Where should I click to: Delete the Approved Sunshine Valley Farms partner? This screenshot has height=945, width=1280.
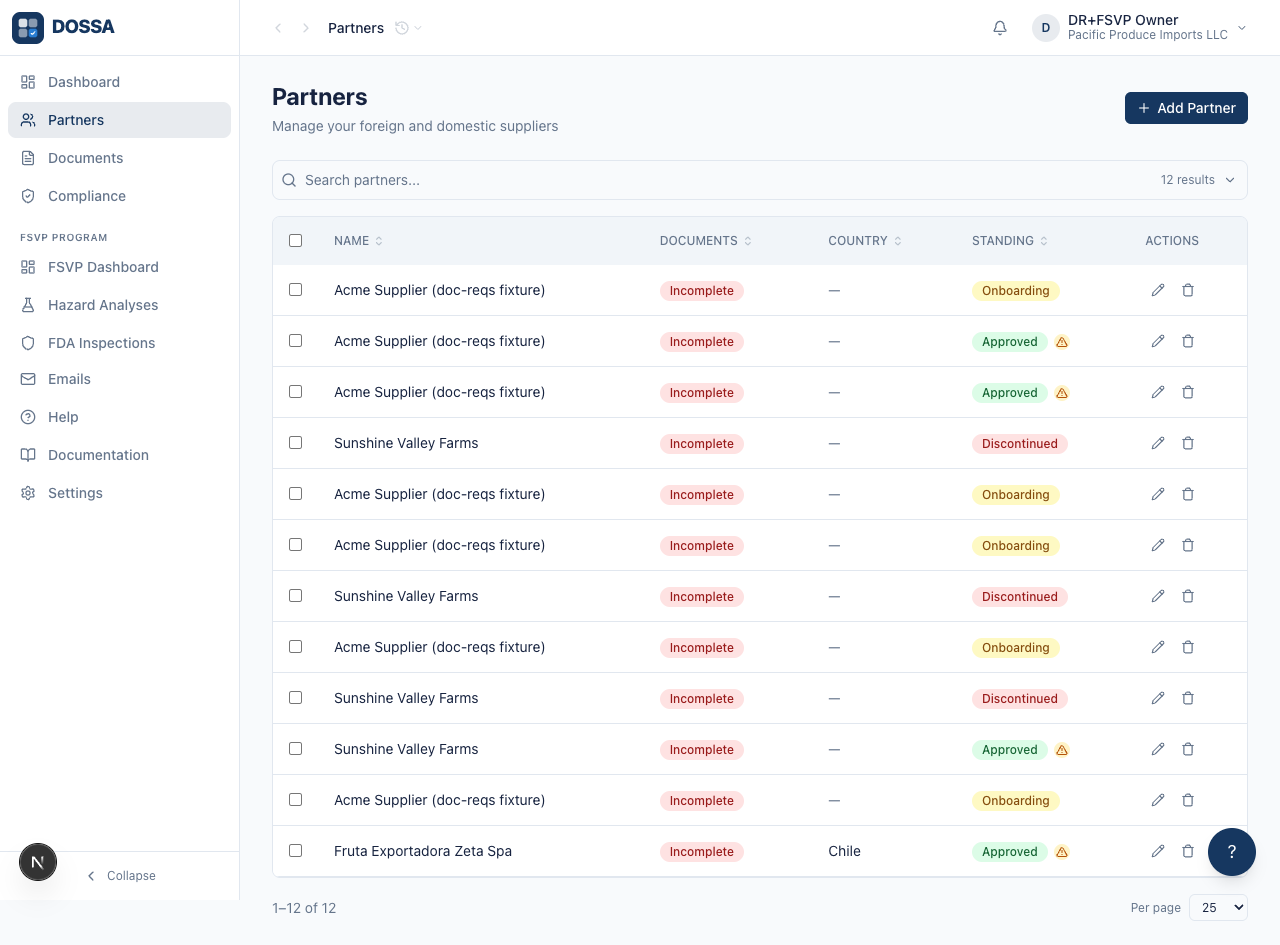(x=1188, y=749)
